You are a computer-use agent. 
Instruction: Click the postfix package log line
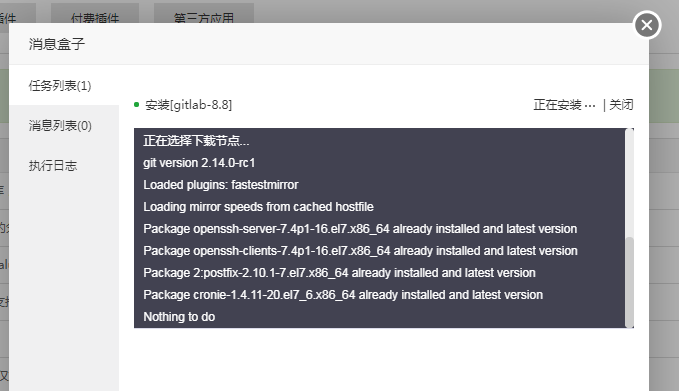(x=340, y=273)
